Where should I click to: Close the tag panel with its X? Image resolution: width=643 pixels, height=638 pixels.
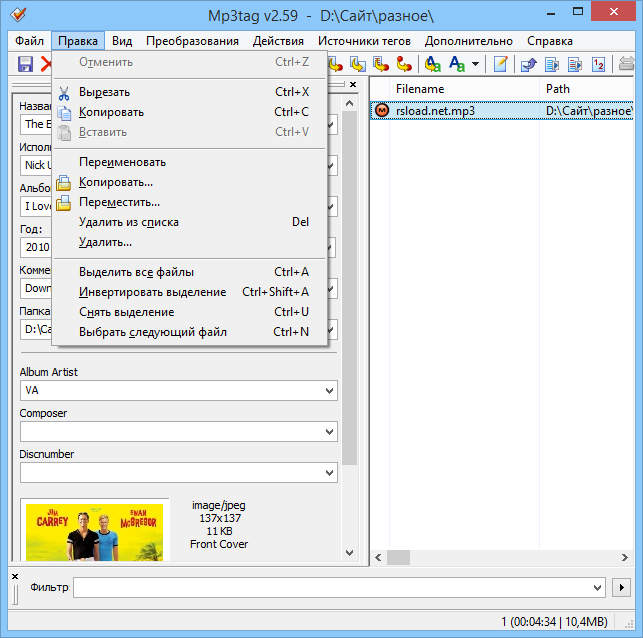[353, 84]
